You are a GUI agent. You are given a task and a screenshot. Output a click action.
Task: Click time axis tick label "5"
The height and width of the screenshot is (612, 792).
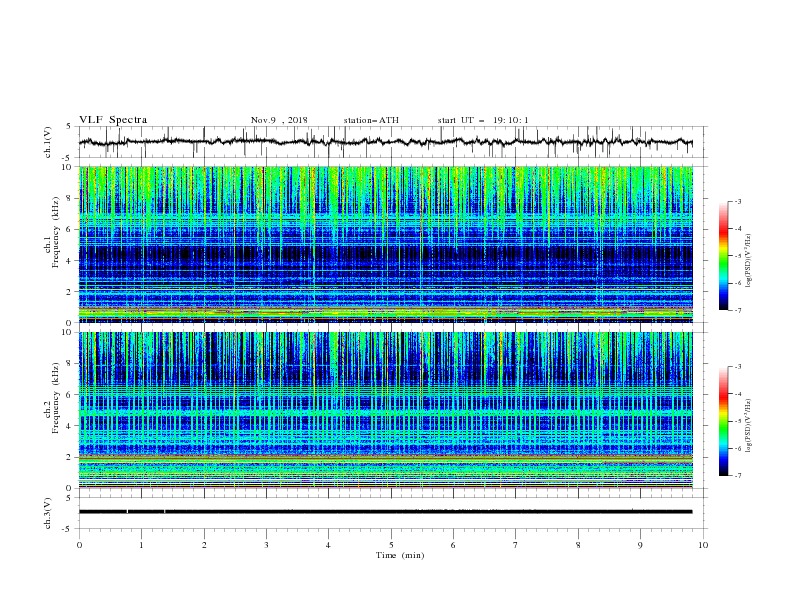391,545
